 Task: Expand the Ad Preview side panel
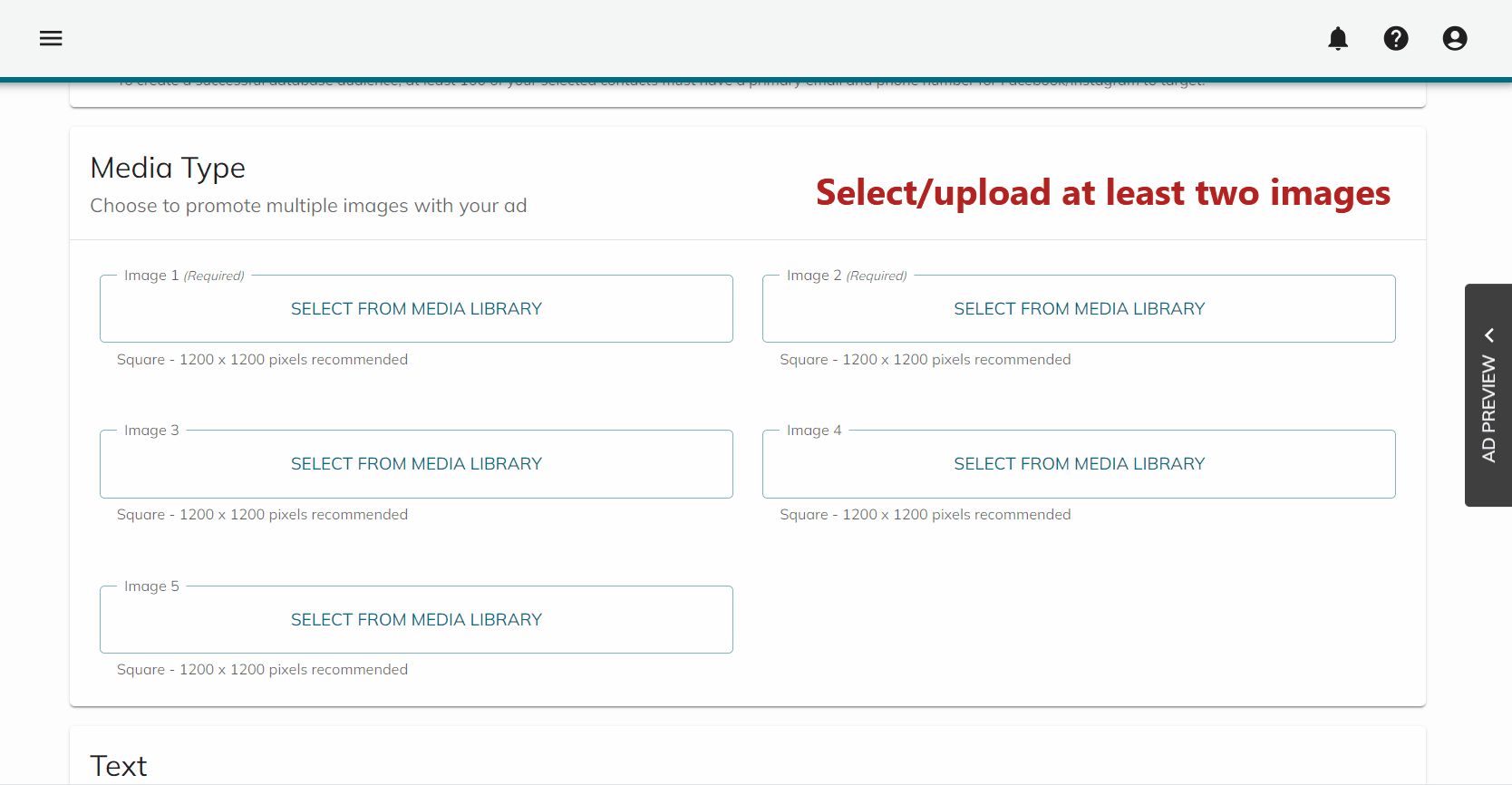tap(1488, 395)
